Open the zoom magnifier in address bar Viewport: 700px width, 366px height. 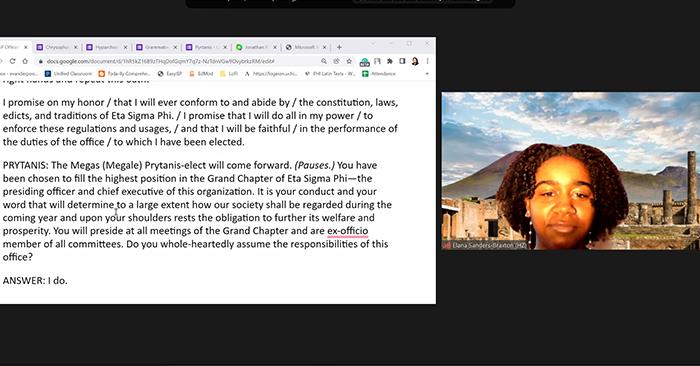[x=324, y=61]
